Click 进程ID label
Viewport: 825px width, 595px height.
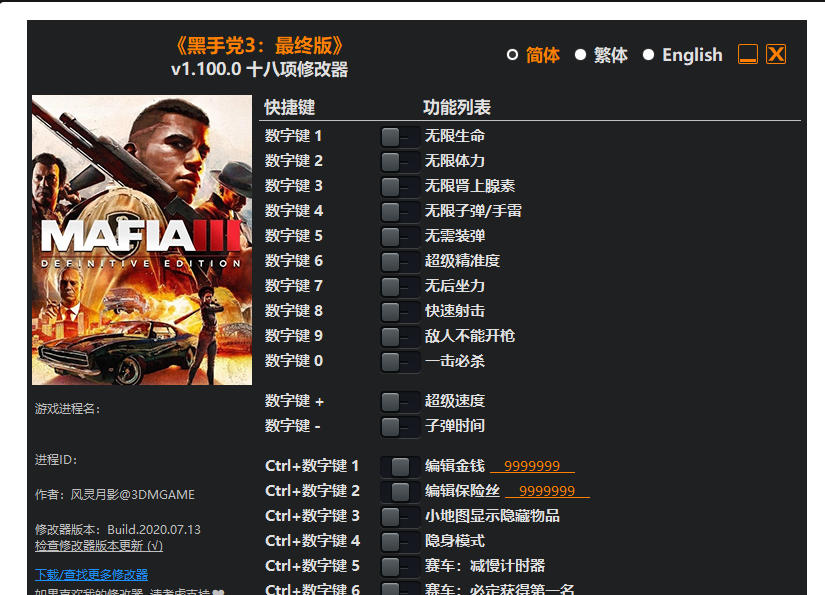[x=56, y=460]
